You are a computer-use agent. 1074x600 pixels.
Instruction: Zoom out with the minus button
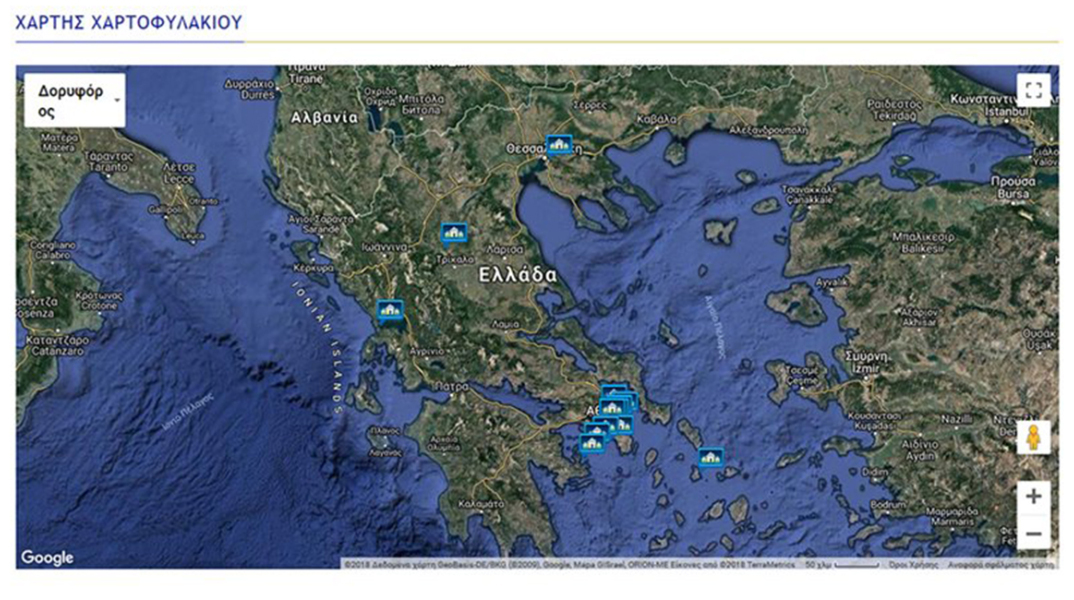coord(1033,533)
